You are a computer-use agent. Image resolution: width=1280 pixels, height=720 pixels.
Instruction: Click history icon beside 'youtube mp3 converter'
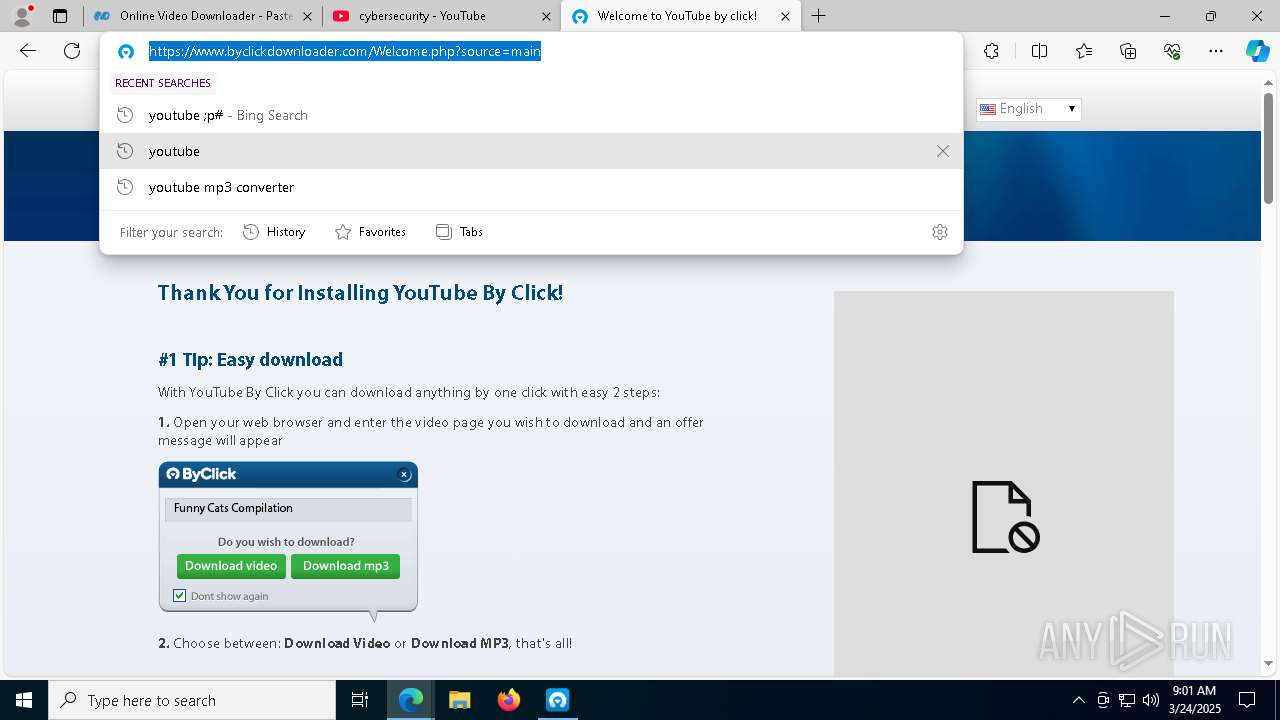tap(125, 187)
